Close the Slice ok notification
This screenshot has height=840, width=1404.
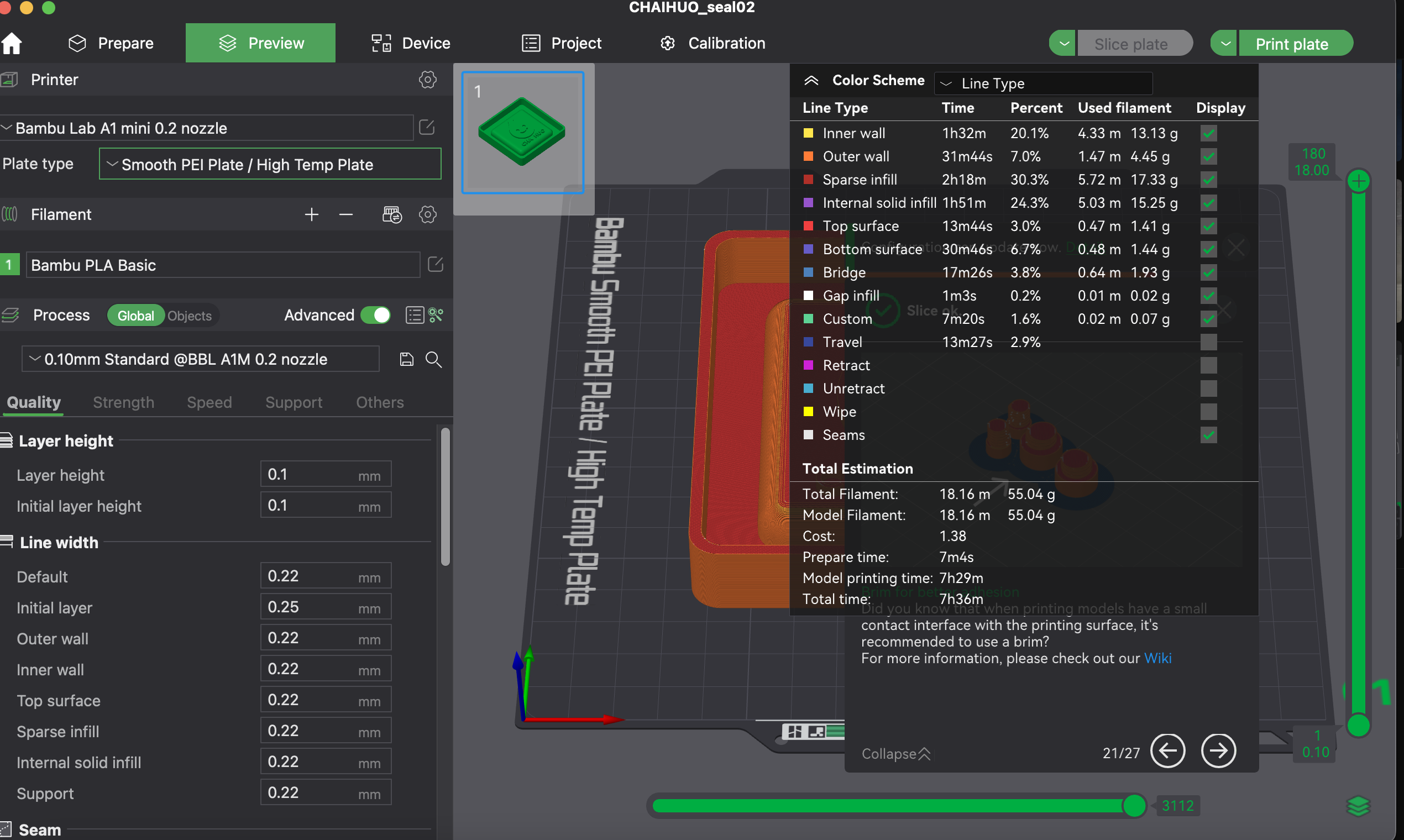click(x=1224, y=310)
